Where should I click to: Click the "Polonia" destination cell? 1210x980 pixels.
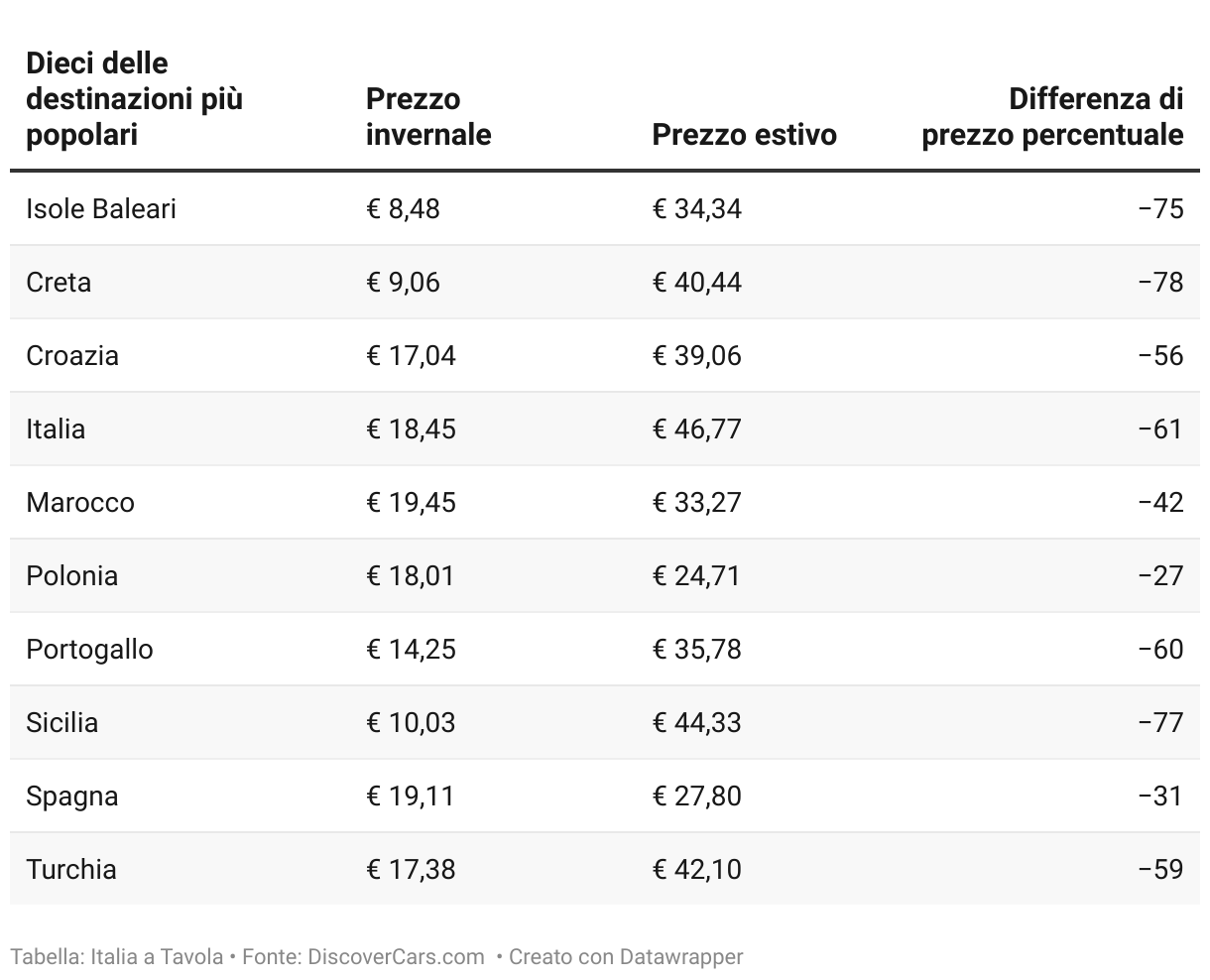tap(72, 576)
